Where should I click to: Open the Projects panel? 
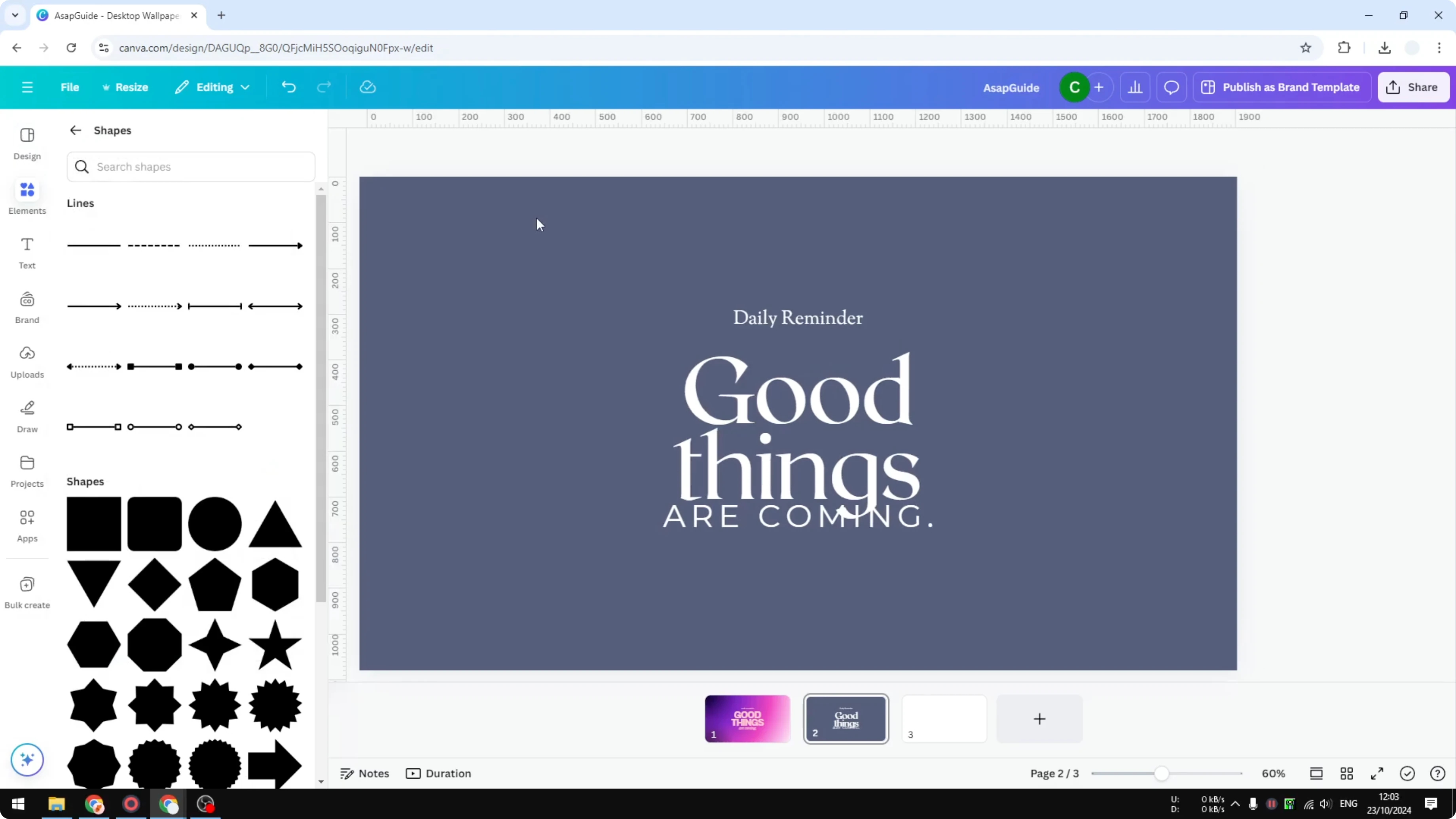pos(27,471)
